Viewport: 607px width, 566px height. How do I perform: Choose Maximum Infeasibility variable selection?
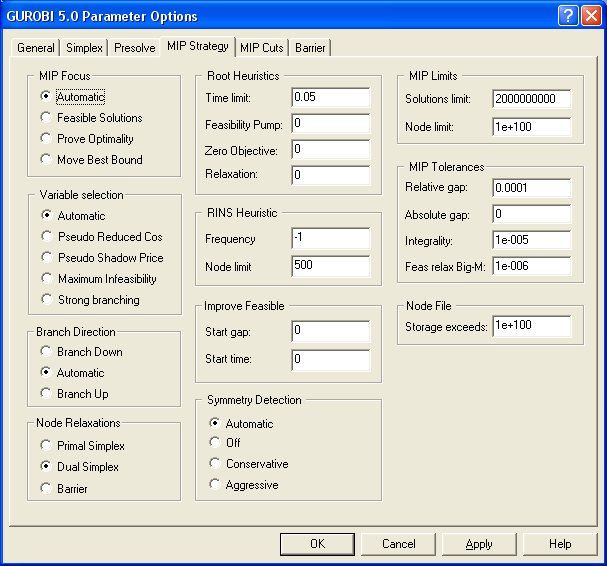coord(99,278)
